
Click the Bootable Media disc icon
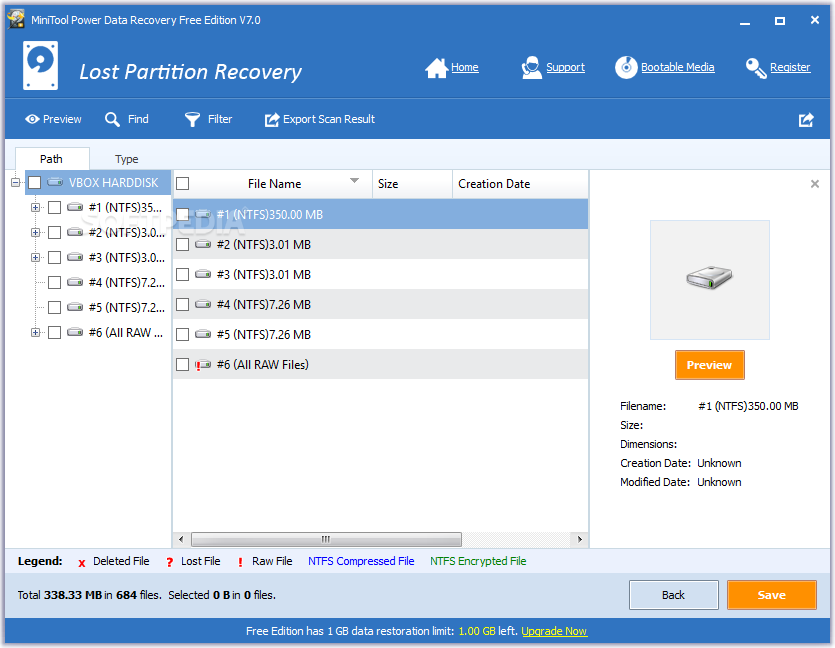626,68
